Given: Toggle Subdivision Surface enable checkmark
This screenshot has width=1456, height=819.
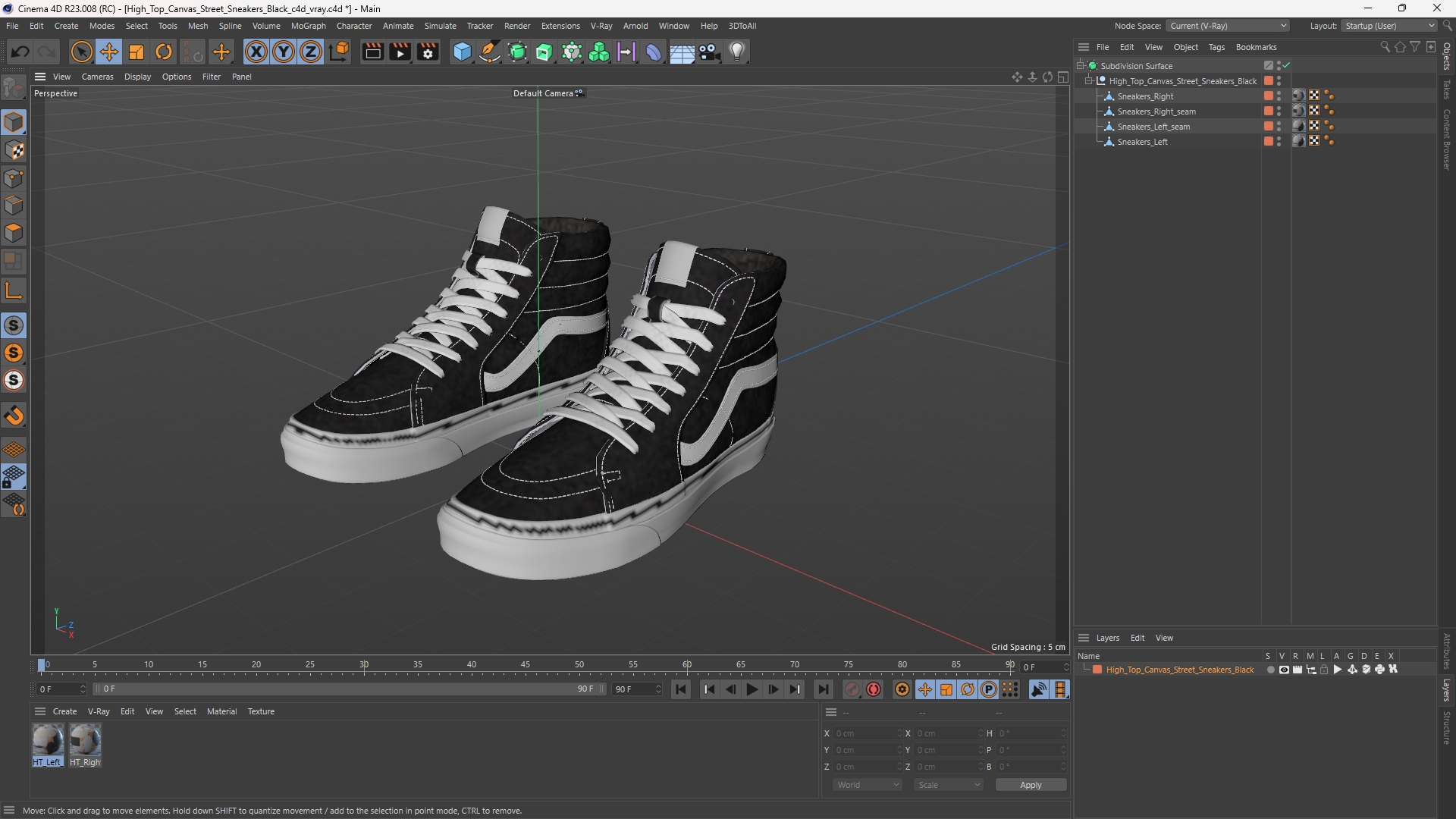Looking at the screenshot, I should 1287,66.
